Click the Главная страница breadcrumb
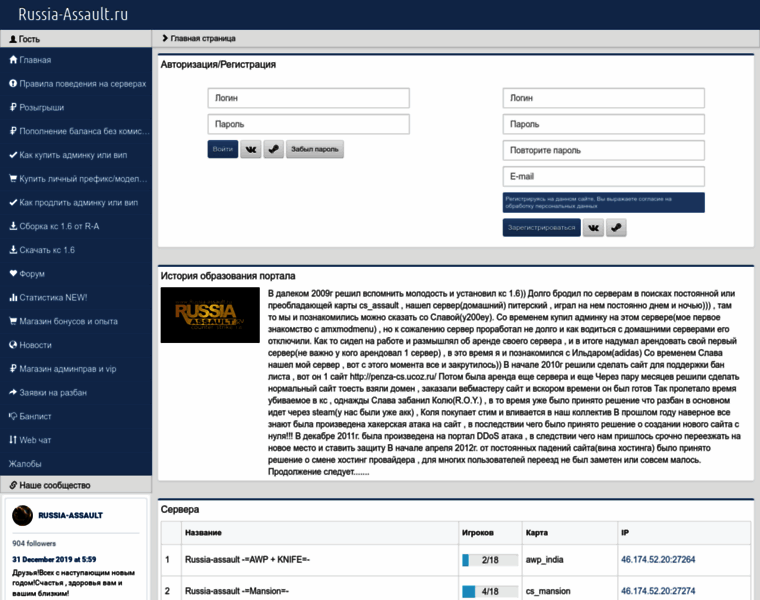 [x=203, y=38]
